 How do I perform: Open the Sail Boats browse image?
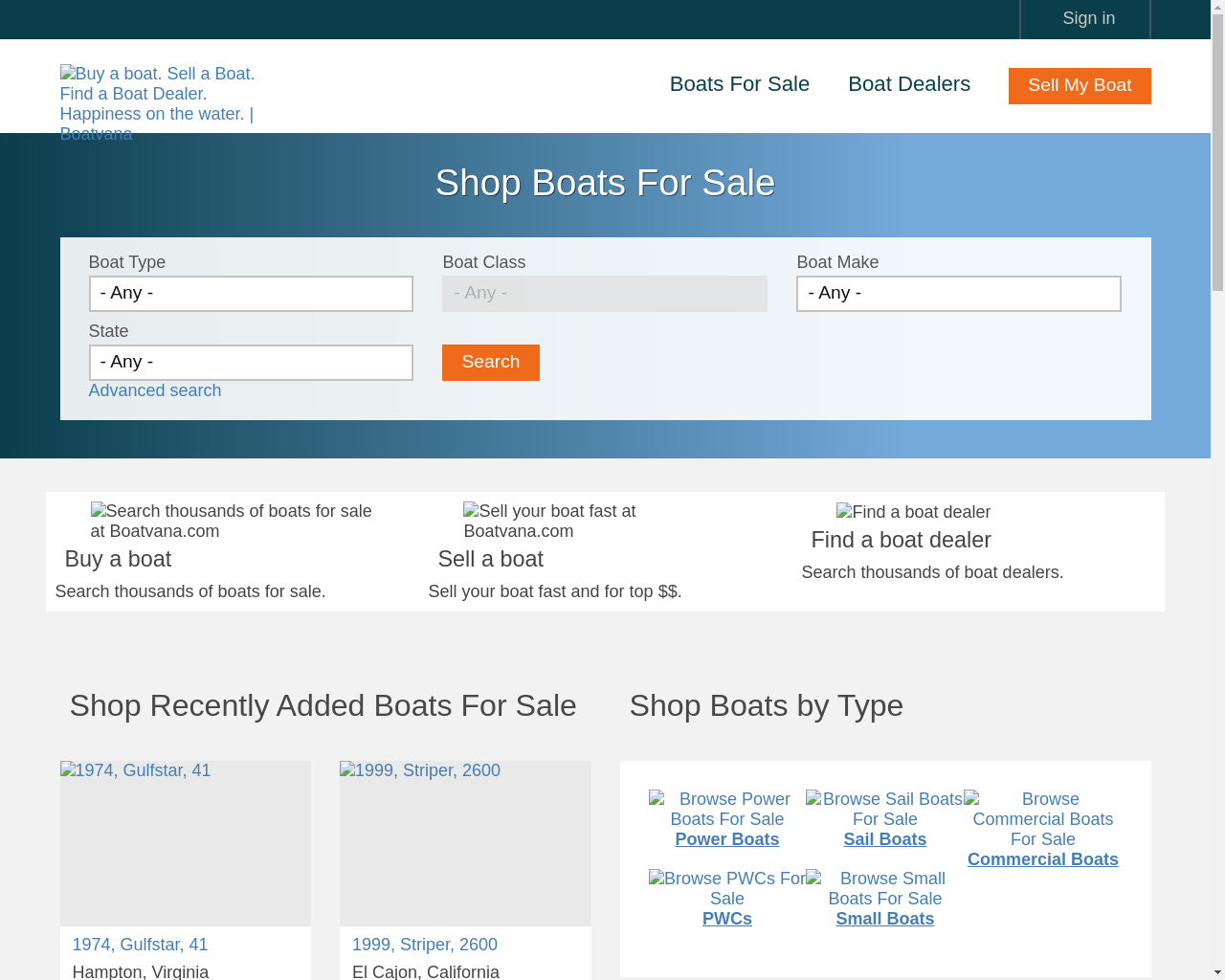click(885, 809)
